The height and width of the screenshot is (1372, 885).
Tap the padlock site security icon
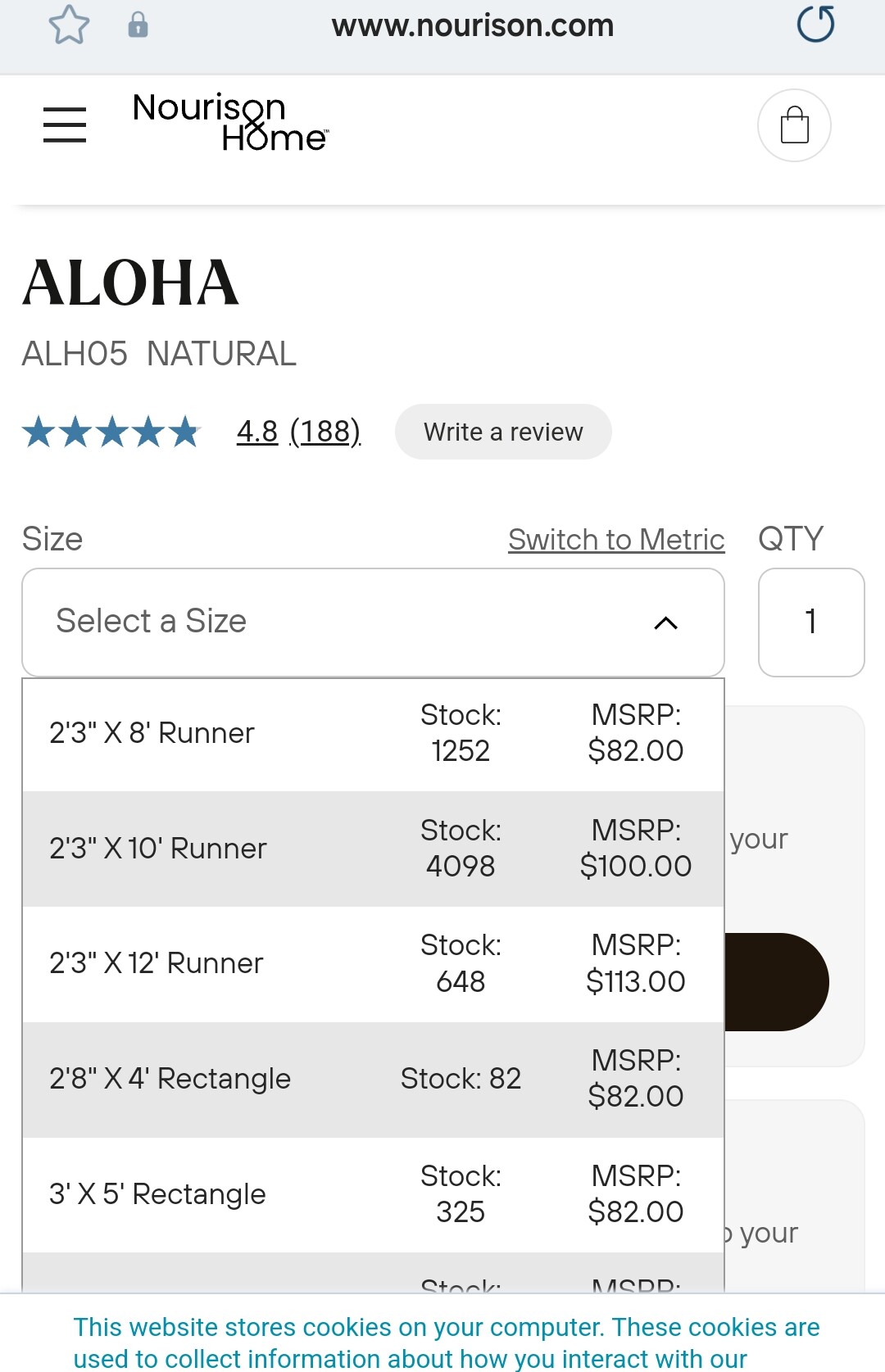coord(138,25)
